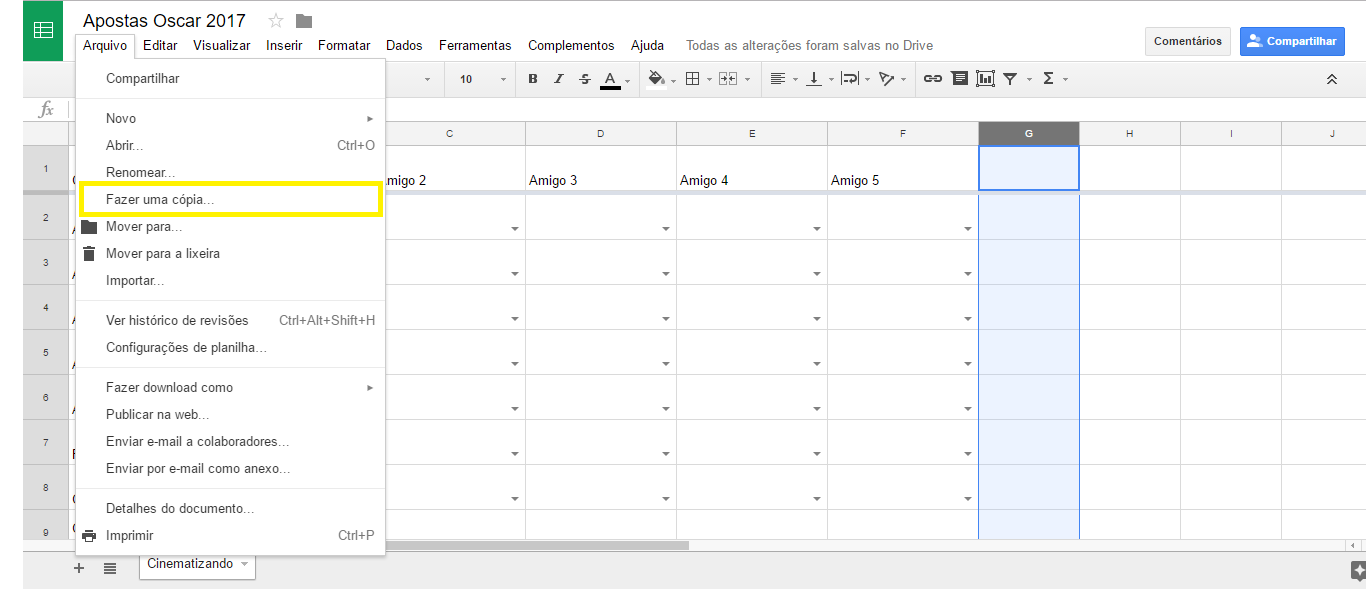Click the borders icon

click(692, 79)
